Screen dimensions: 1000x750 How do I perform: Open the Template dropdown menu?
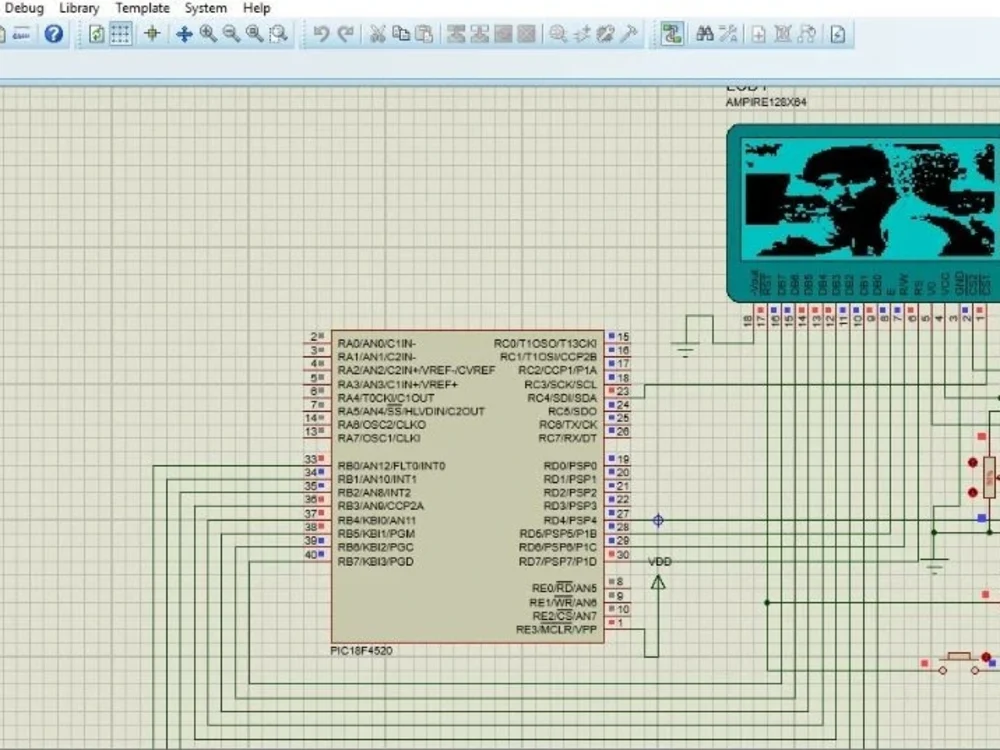click(142, 8)
